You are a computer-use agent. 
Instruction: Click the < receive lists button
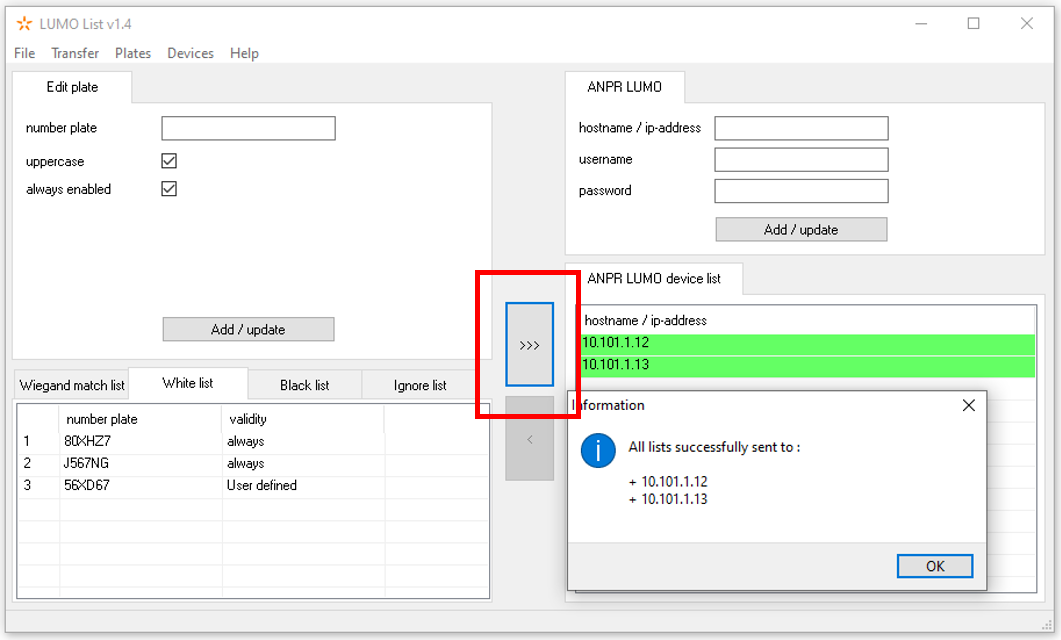coord(529,439)
